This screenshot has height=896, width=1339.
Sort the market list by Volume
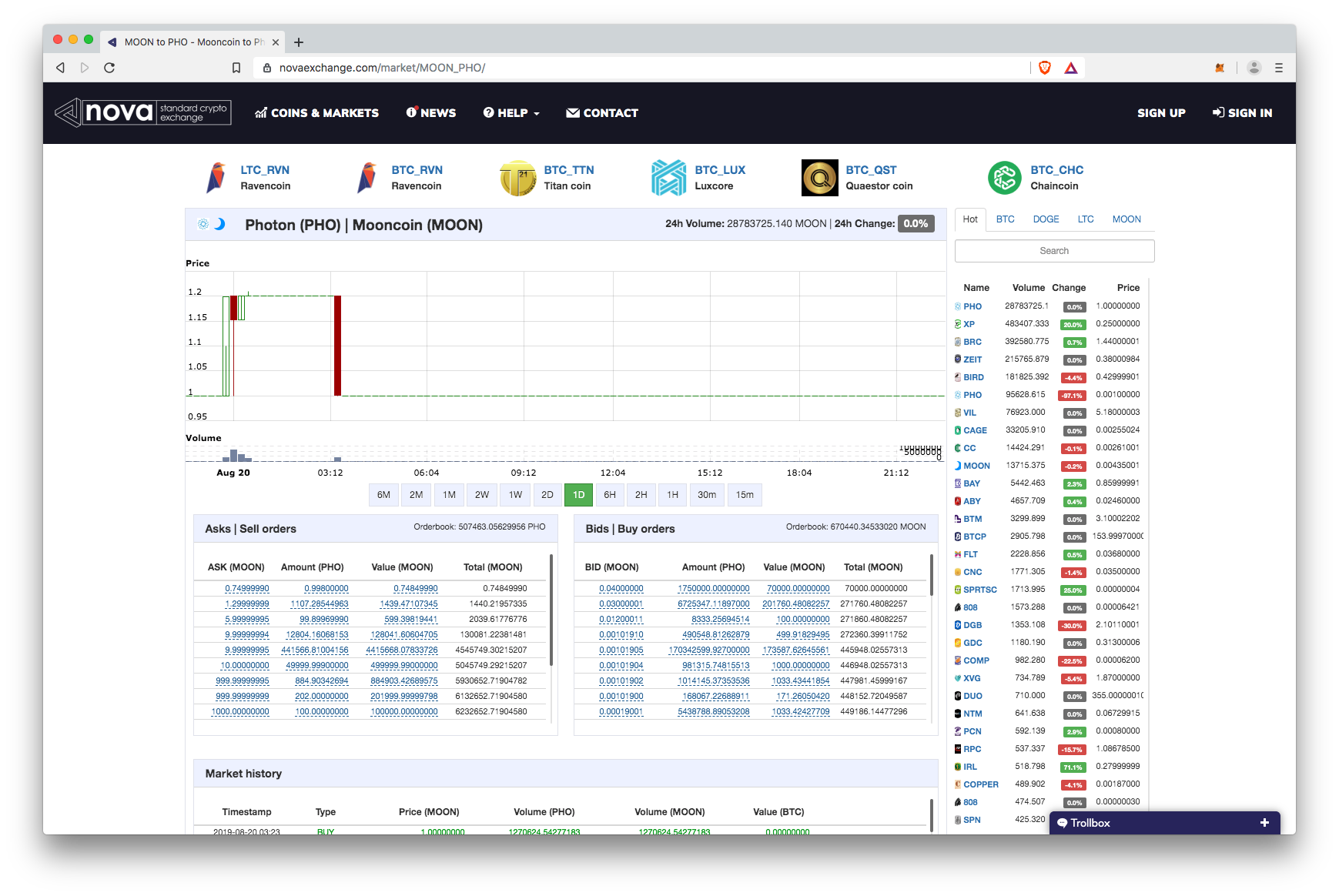tap(1028, 288)
